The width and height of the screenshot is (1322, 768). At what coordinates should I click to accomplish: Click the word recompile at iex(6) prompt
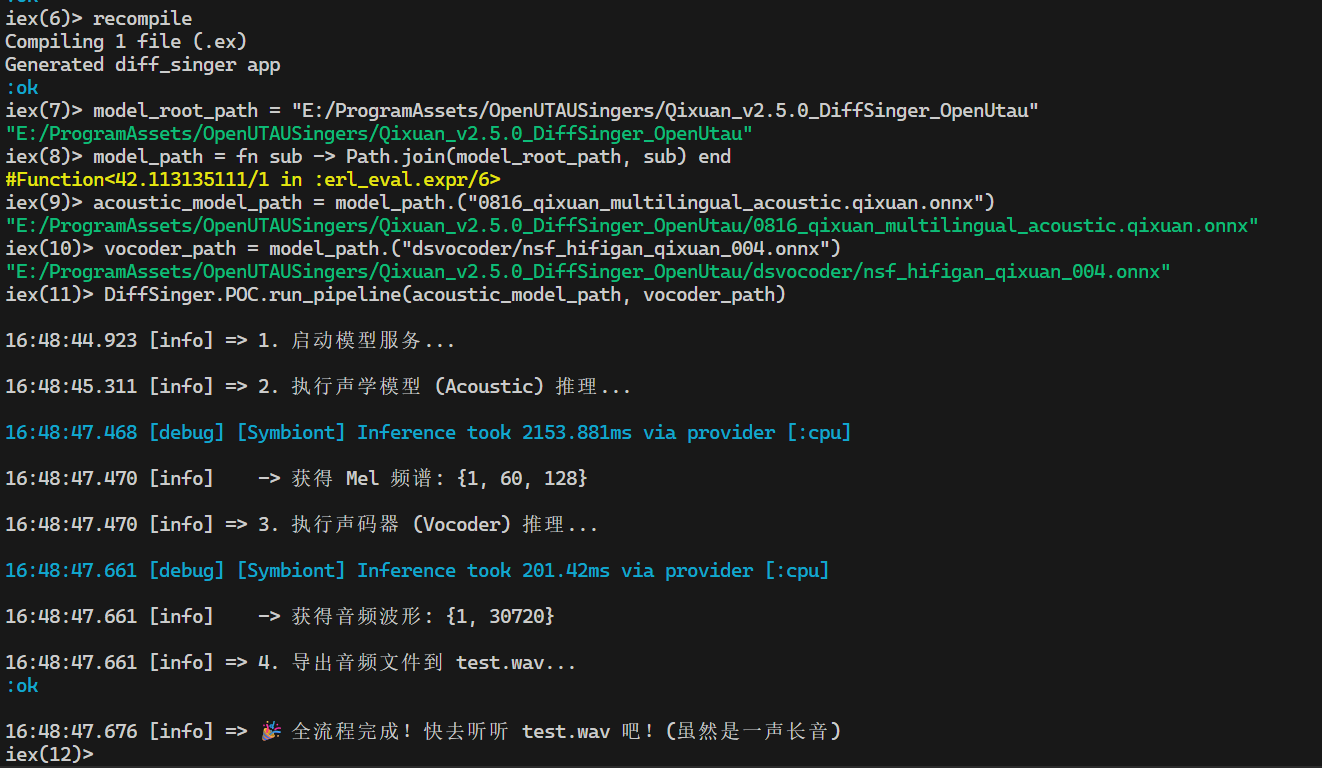click(x=142, y=18)
